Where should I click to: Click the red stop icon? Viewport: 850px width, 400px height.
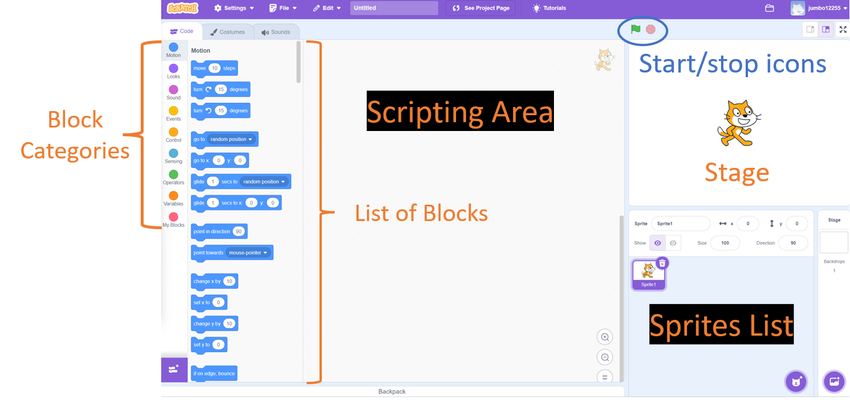point(651,29)
